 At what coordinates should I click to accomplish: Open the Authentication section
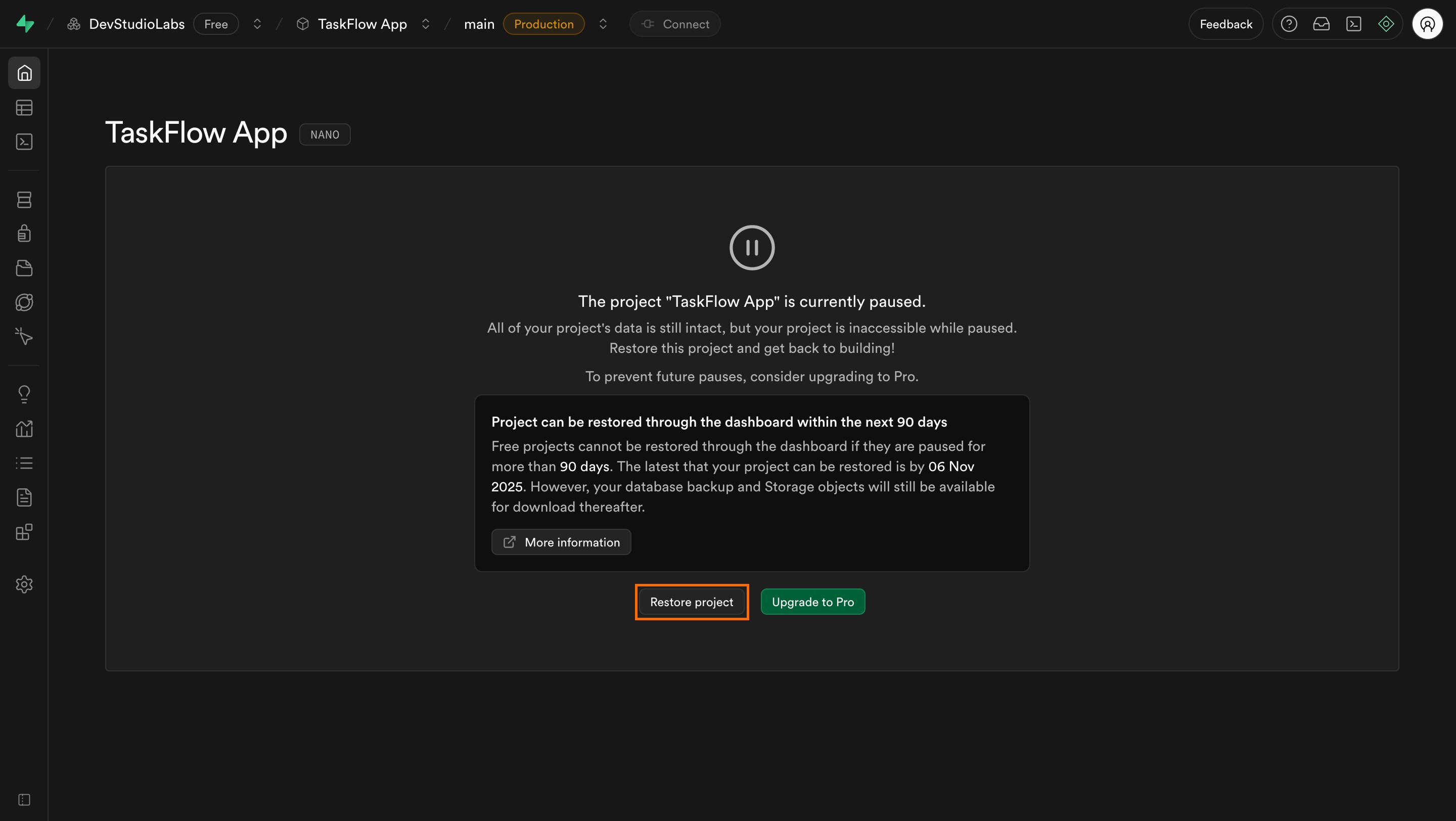(24, 233)
